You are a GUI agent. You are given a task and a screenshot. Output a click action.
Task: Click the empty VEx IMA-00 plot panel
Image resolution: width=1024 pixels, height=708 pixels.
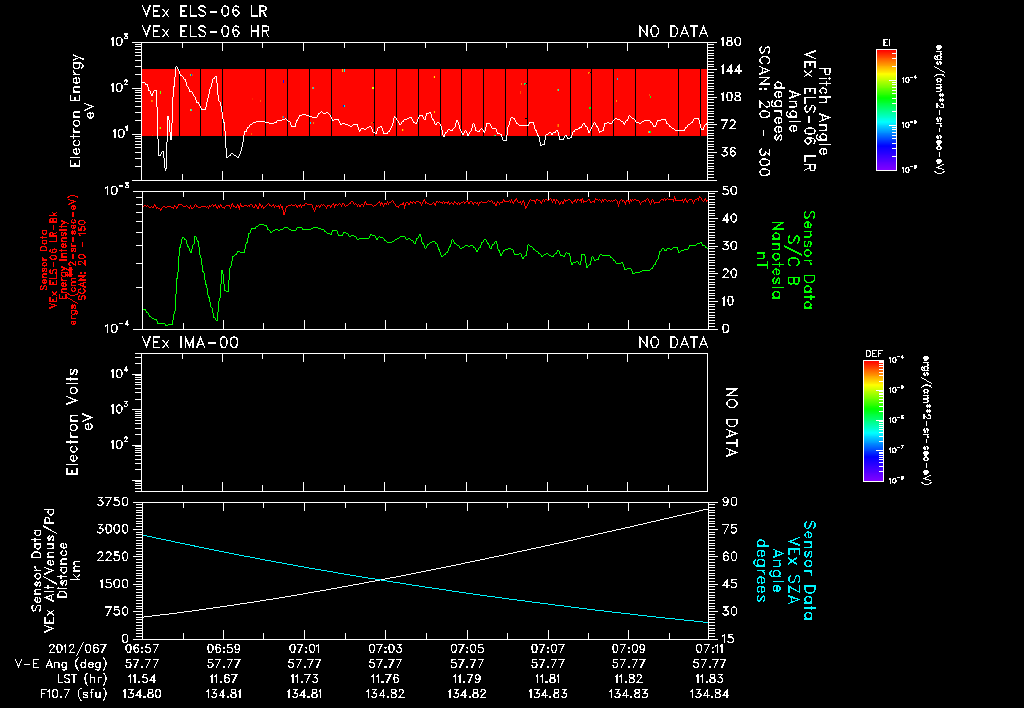[424, 423]
